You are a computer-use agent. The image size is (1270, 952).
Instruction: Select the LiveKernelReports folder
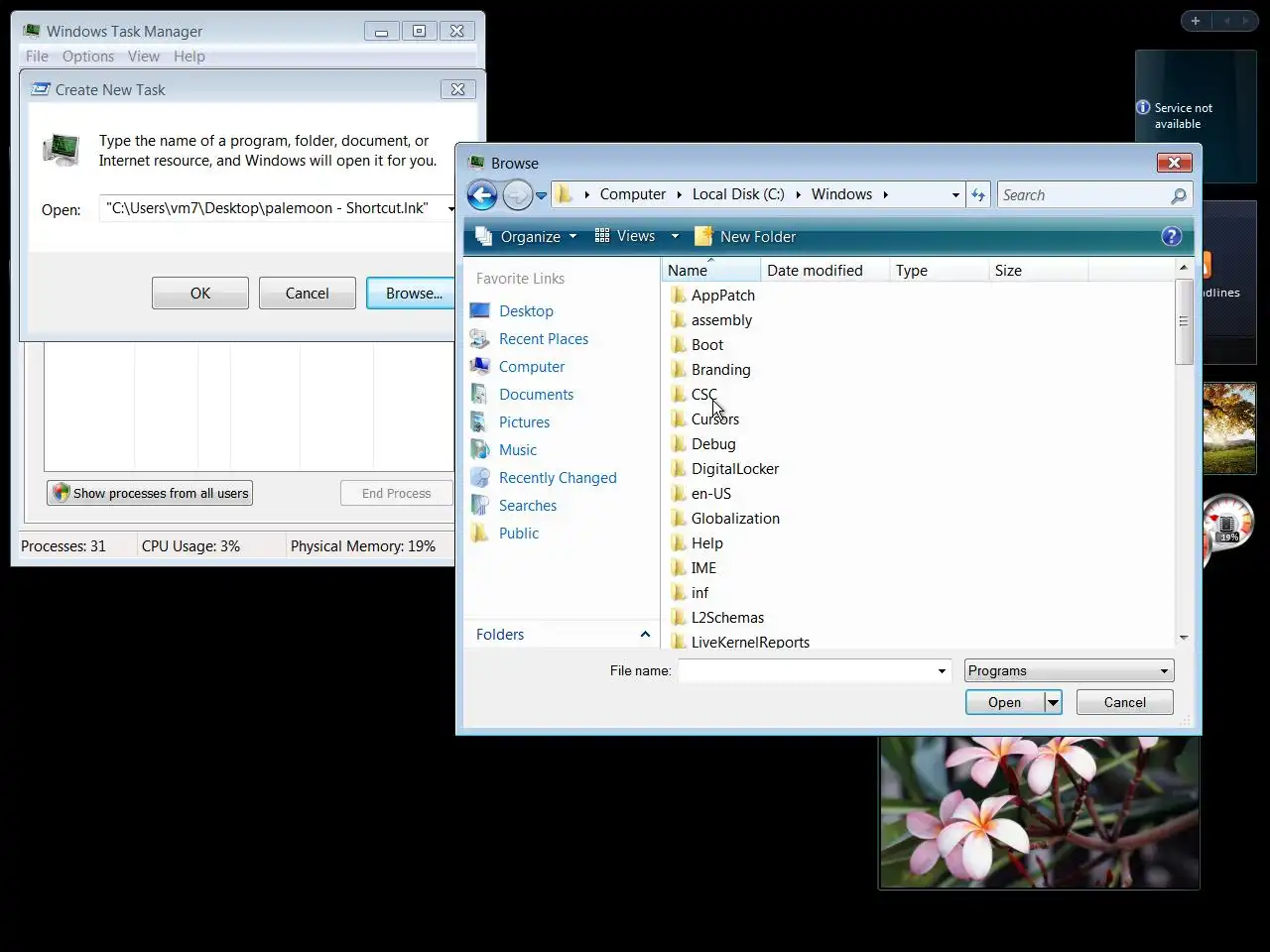(750, 642)
